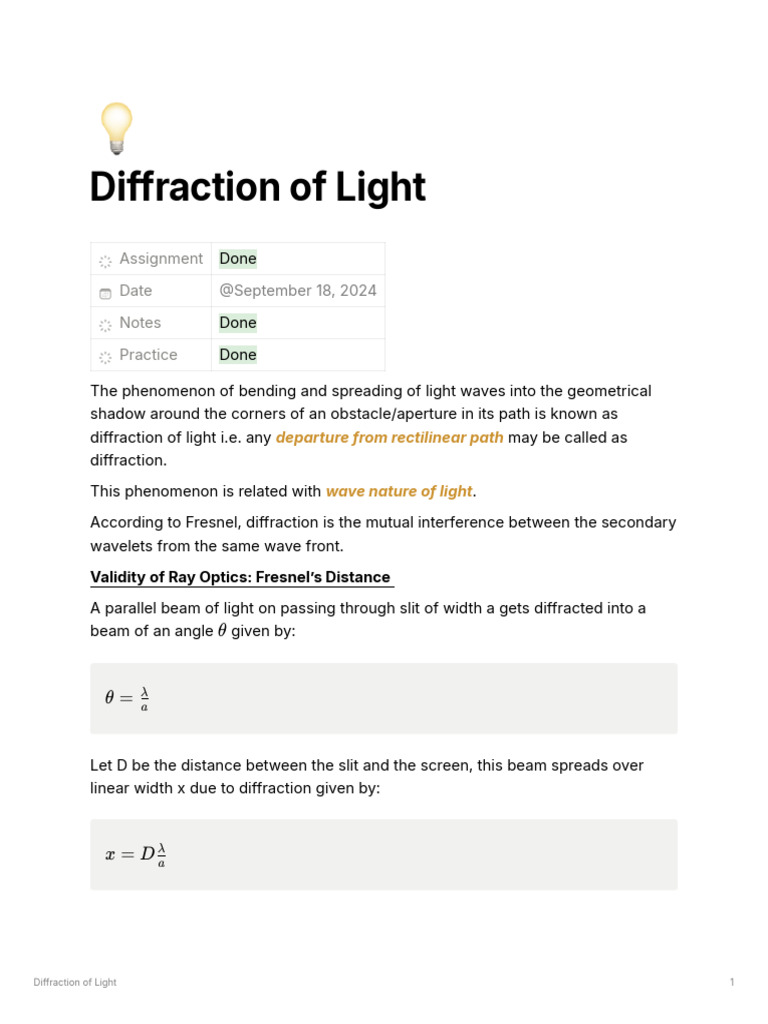Click the Notes status spinner icon

pos(105,325)
